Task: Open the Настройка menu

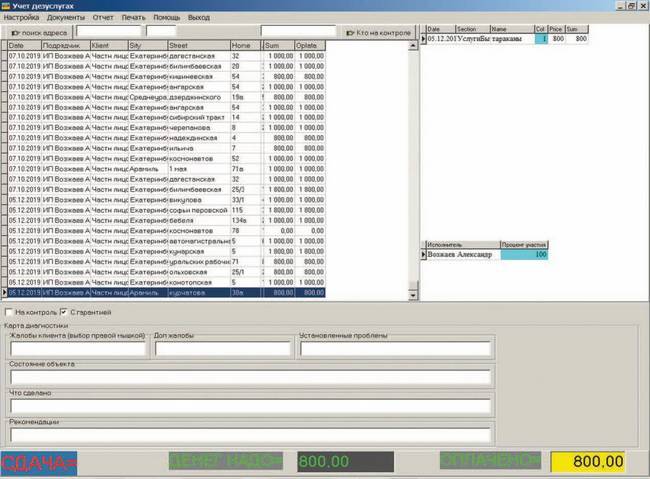Action: coord(22,18)
